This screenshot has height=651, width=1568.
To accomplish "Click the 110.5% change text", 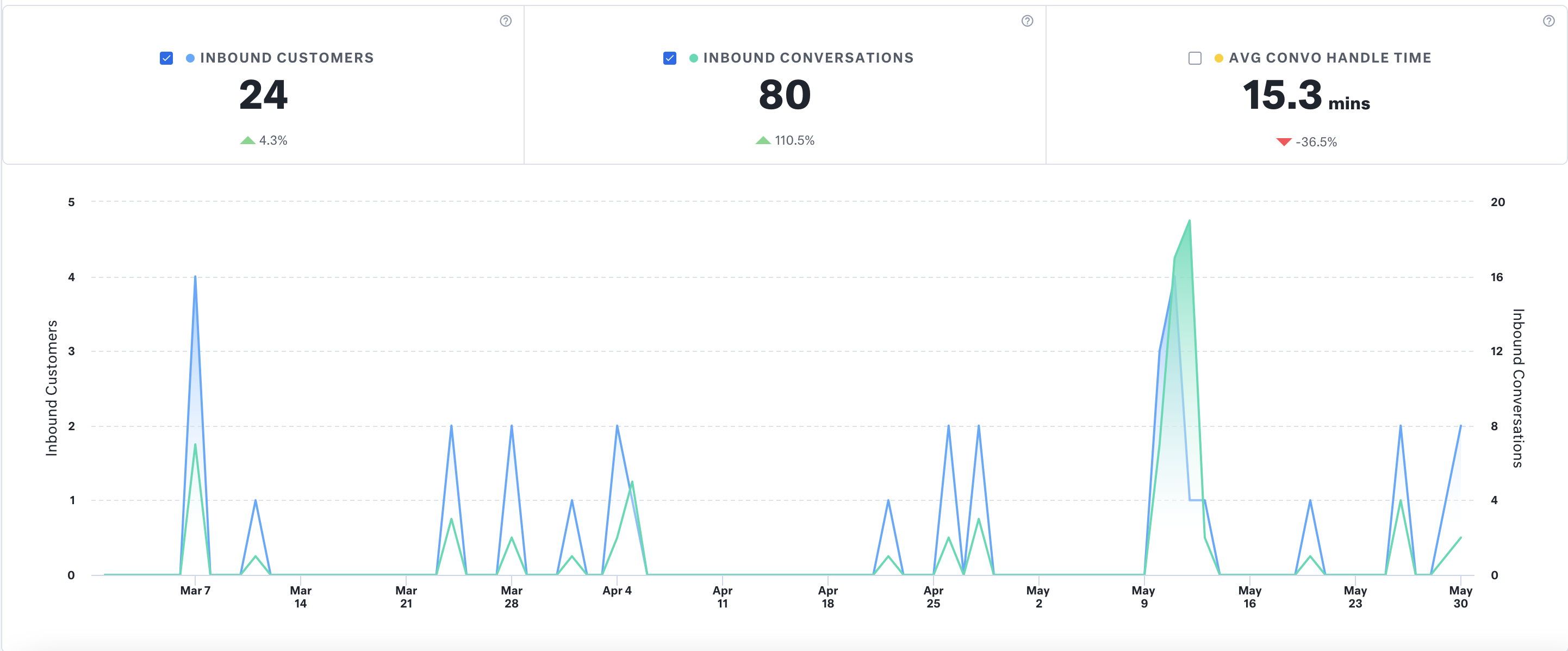I will [x=794, y=140].
